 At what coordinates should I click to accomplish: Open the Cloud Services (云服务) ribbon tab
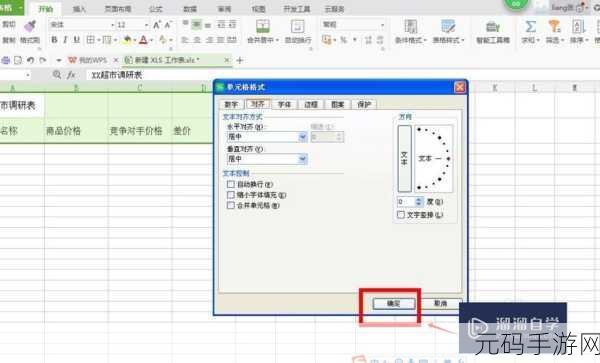pyautogui.click(x=334, y=9)
